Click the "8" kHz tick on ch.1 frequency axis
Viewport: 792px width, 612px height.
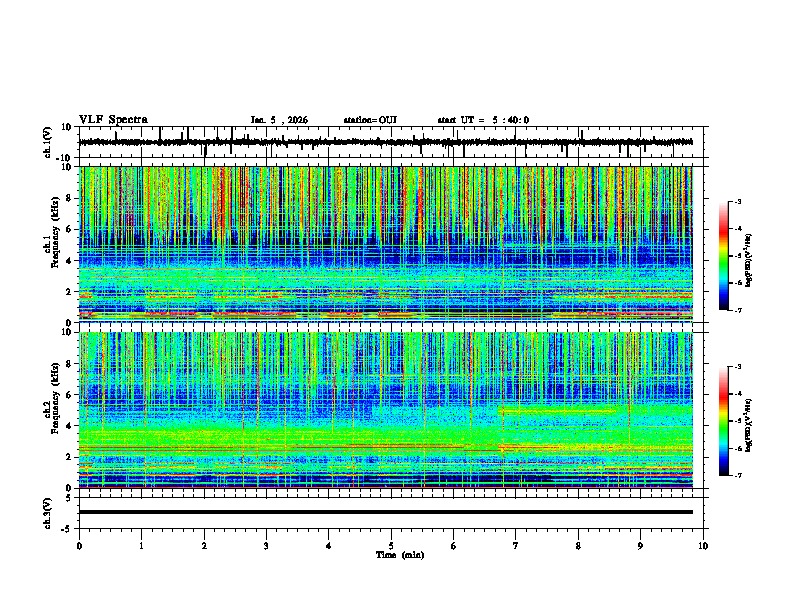[x=70, y=198]
